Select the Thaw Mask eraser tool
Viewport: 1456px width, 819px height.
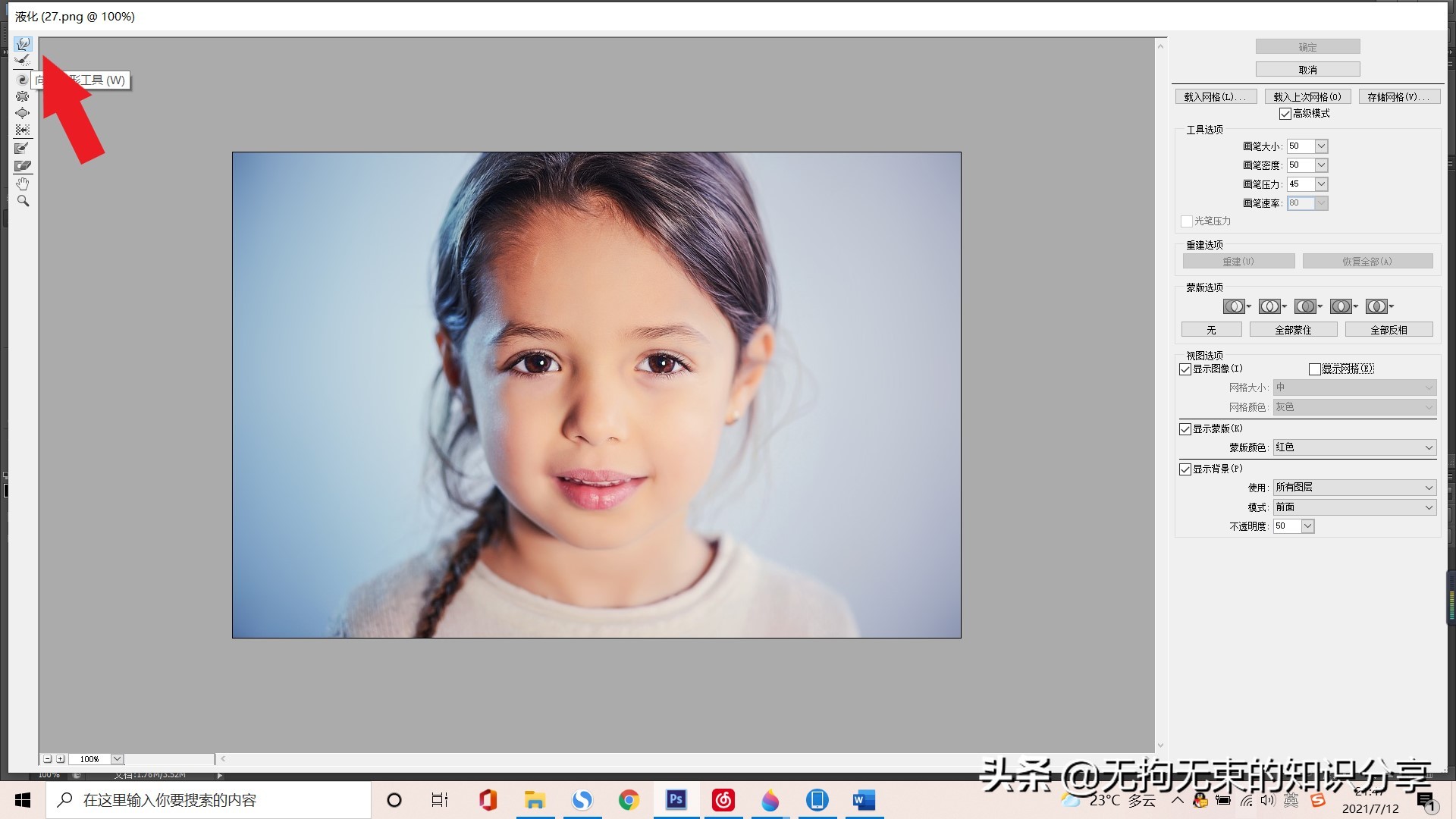(23, 165)
